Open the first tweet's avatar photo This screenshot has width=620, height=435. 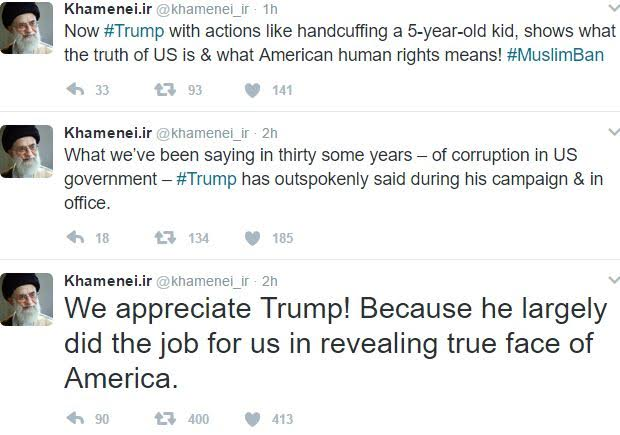(28, 27)
